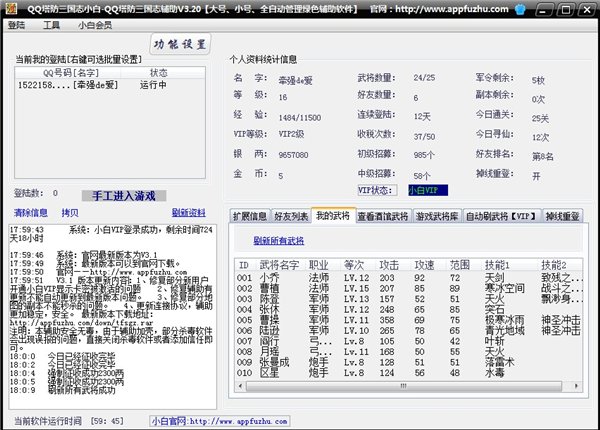Switch to the 查看酒馆武将 tab
The width and height of the screenshot is (600, 430).
pos(383,216)
